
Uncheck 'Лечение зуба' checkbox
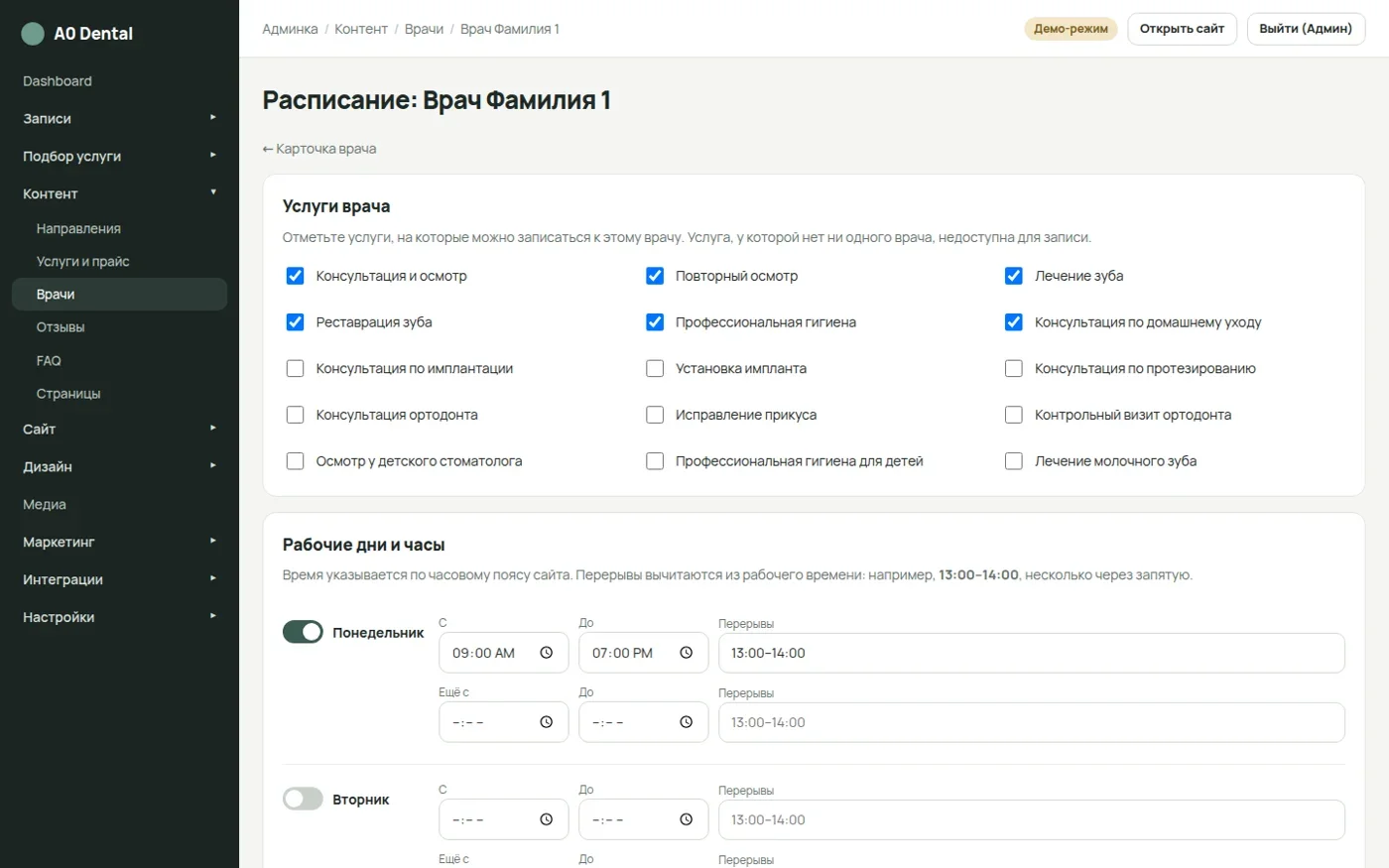click(1014, 276)
